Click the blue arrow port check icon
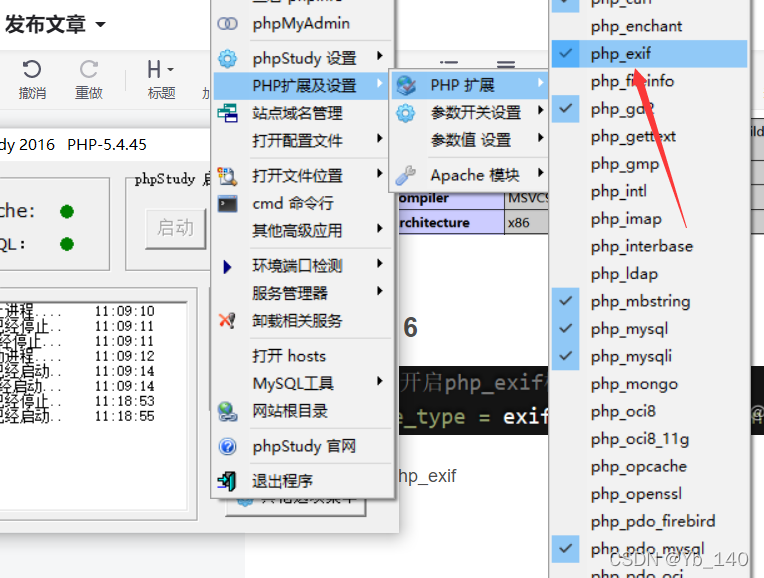Viewport: 764px width, 578px height. pyautogui.click(x=227, y=267)
